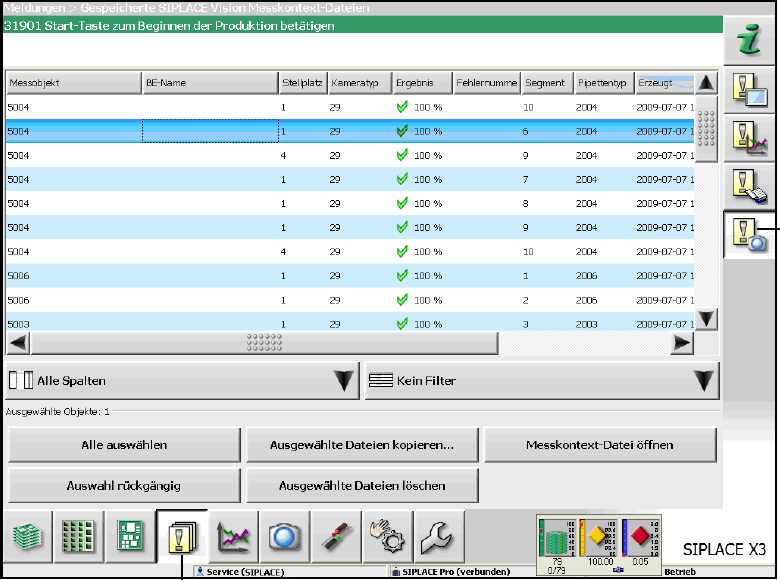This screenshot has width=780, height=580.
Task: Select vision measurement context files sidebar icon
Action: tap(749, 234)
